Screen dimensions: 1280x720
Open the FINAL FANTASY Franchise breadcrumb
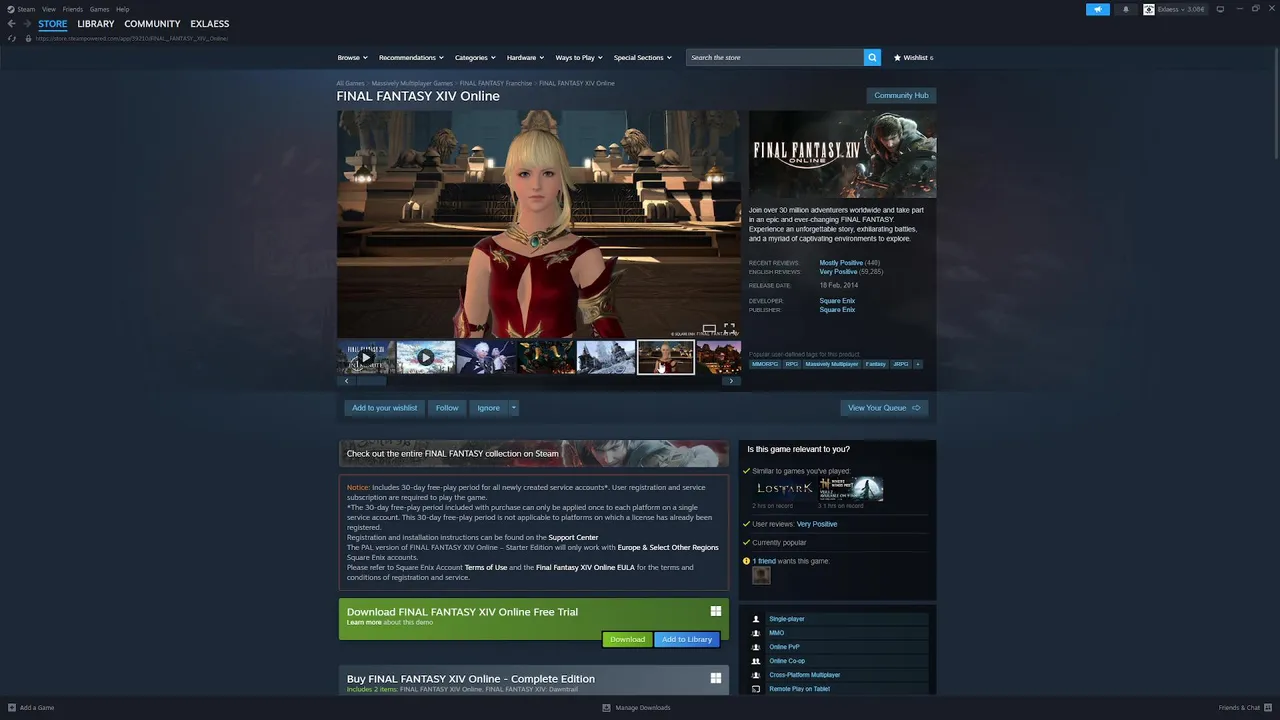pos(496,83)
